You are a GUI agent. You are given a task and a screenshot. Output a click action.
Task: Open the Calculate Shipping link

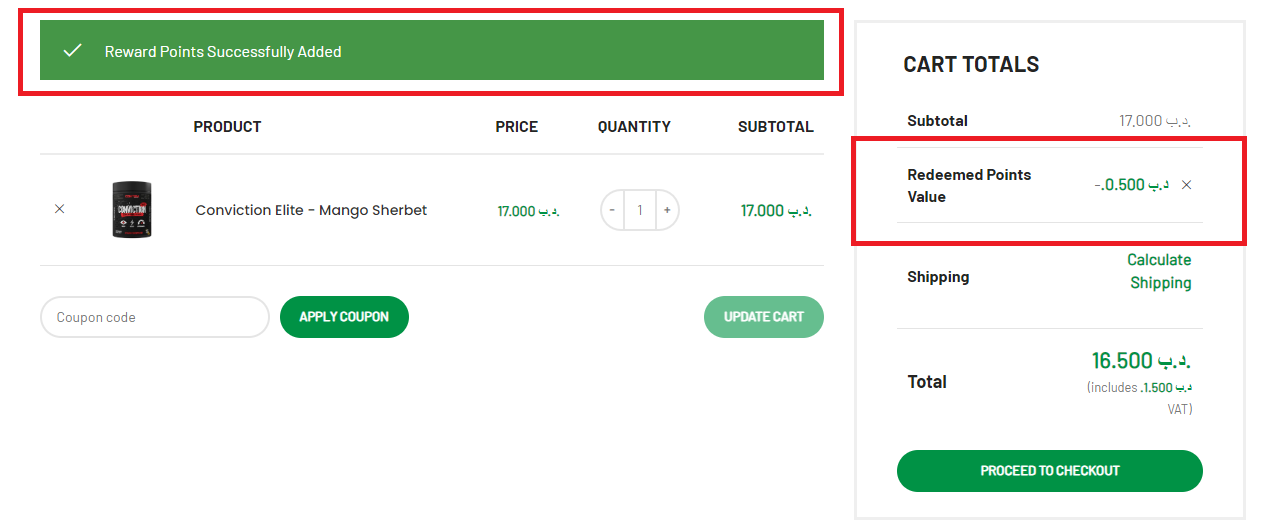tap(1160, 271)
